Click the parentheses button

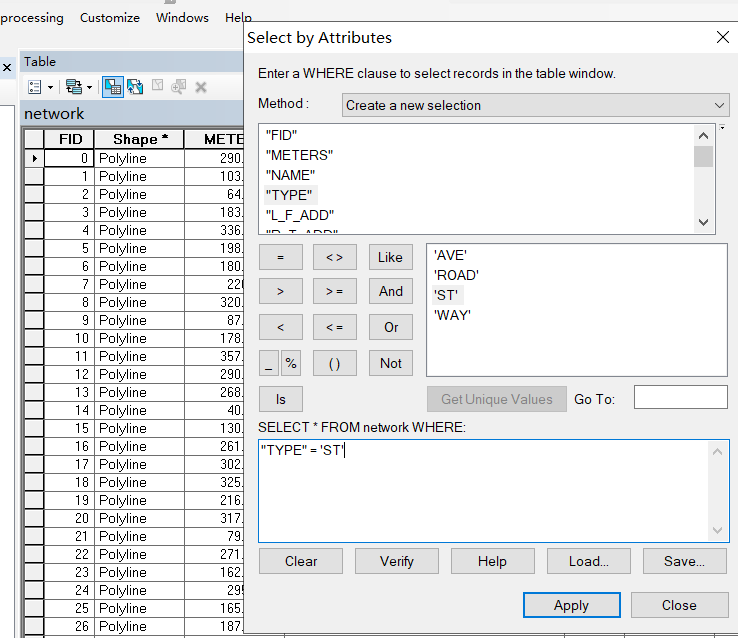coord(335,363)
